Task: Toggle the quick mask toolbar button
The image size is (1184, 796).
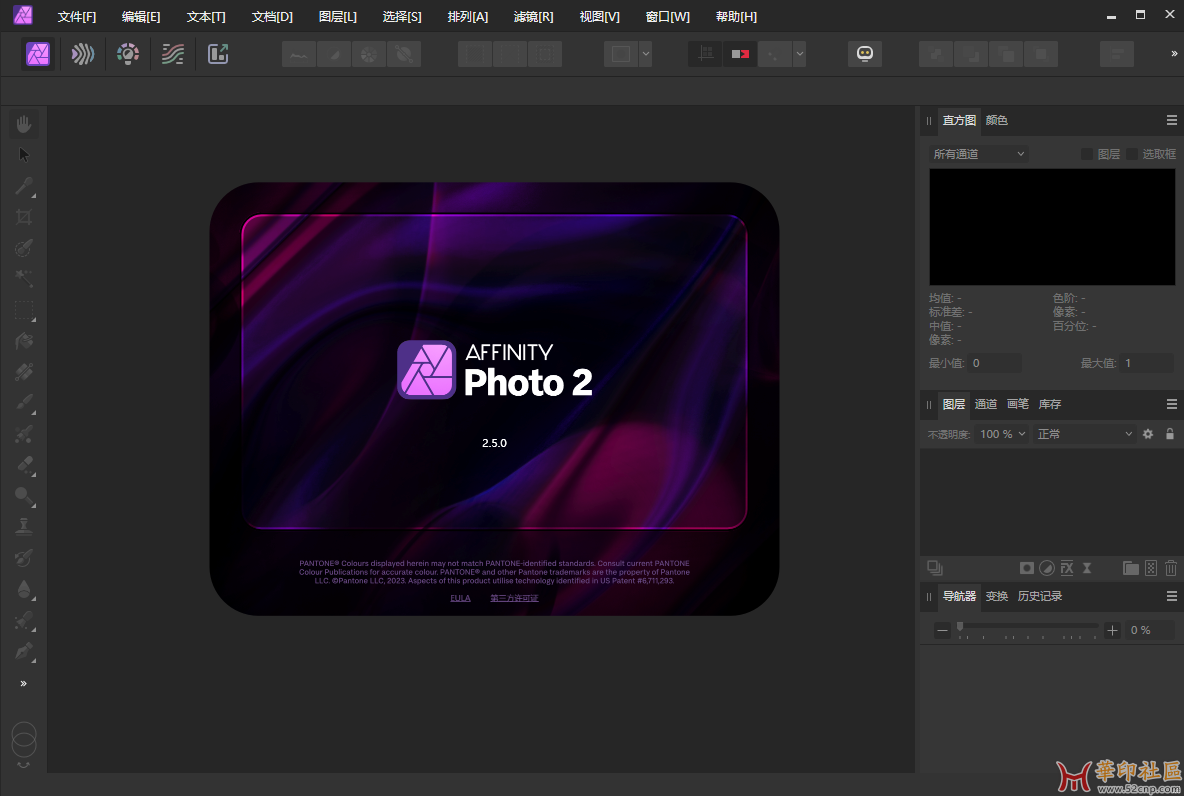Action: point(740,54)
